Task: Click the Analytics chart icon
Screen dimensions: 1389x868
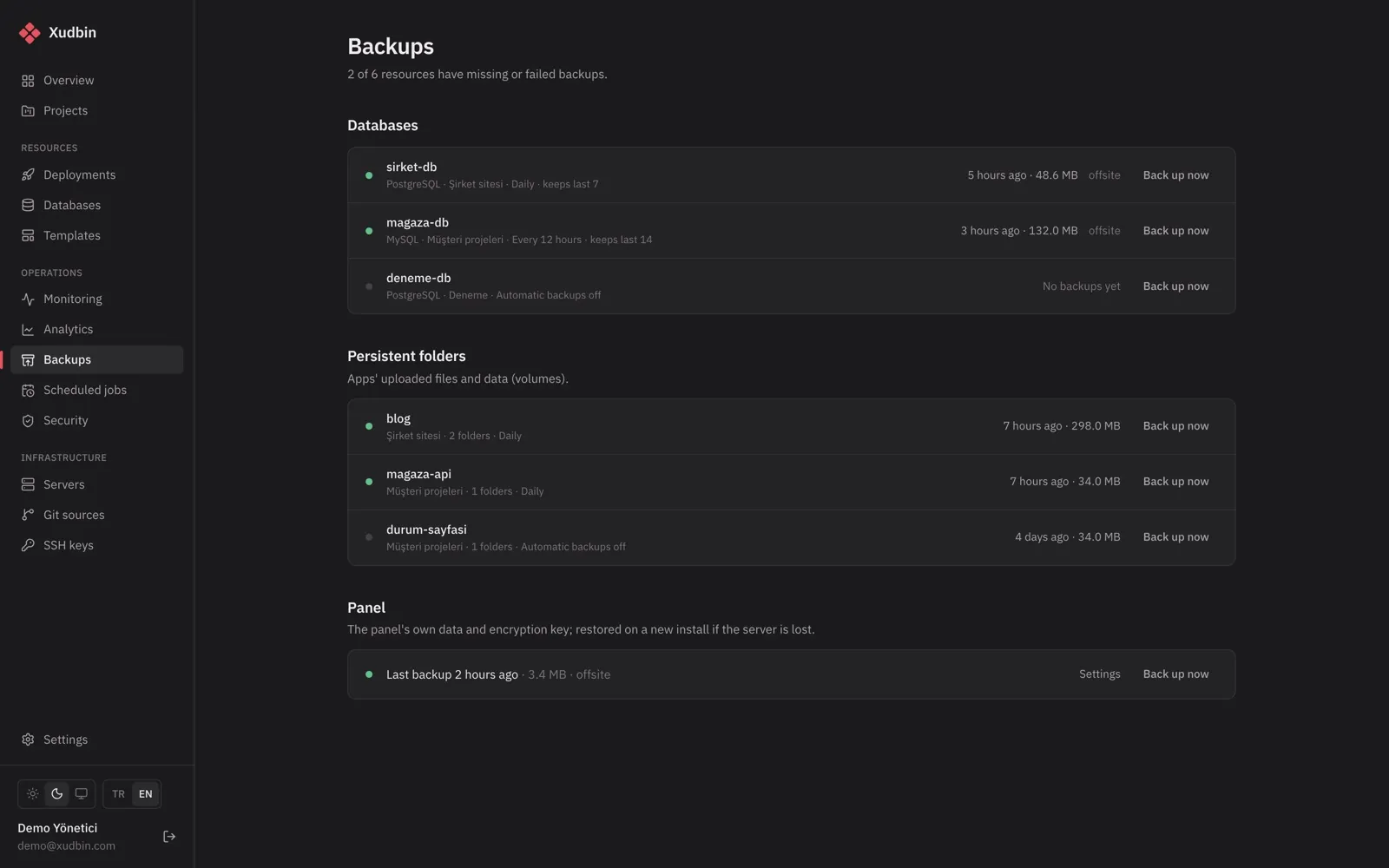Action: pos(28,330)
